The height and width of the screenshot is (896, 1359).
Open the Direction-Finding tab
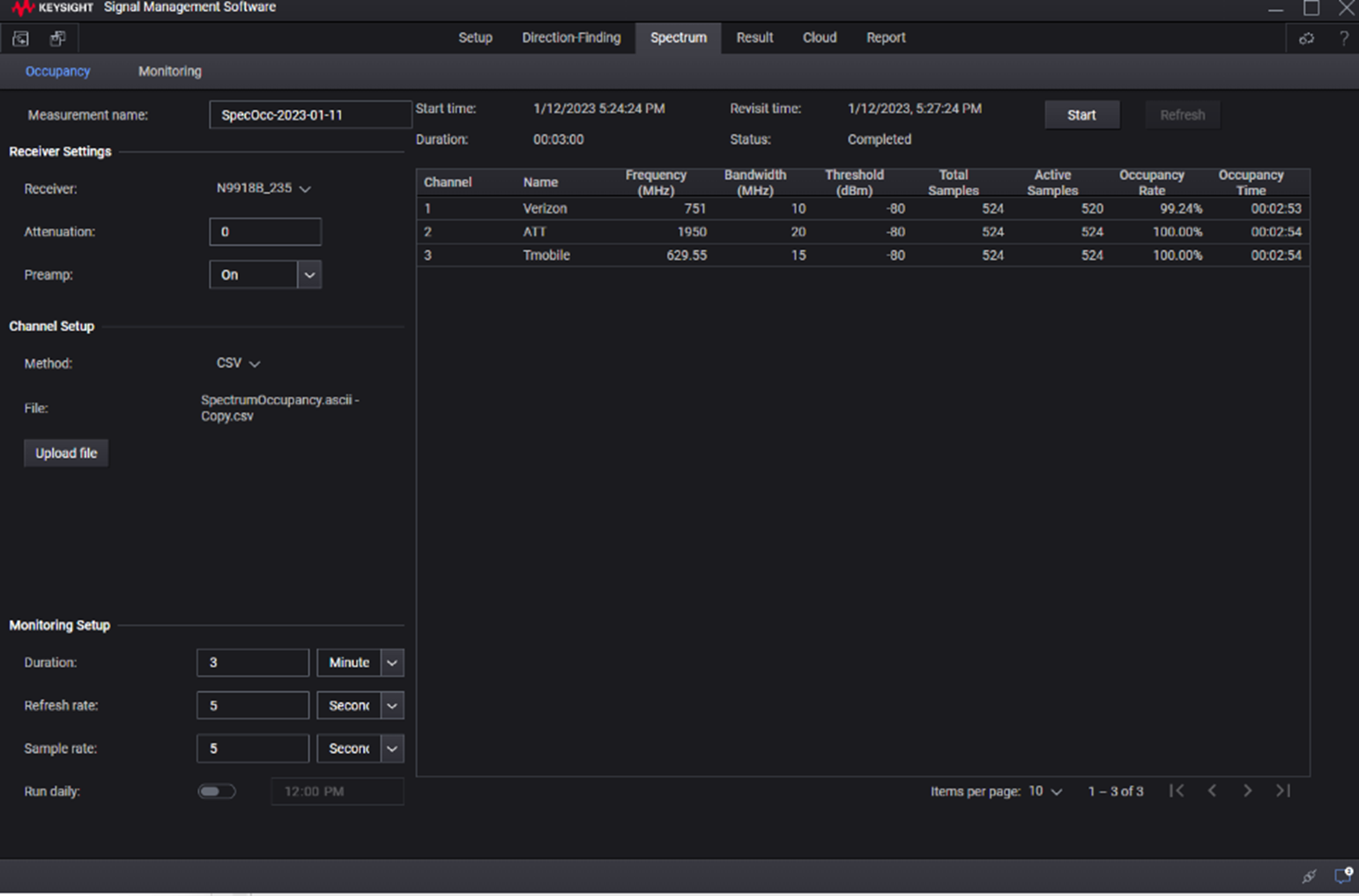click(x=571, y=38)
